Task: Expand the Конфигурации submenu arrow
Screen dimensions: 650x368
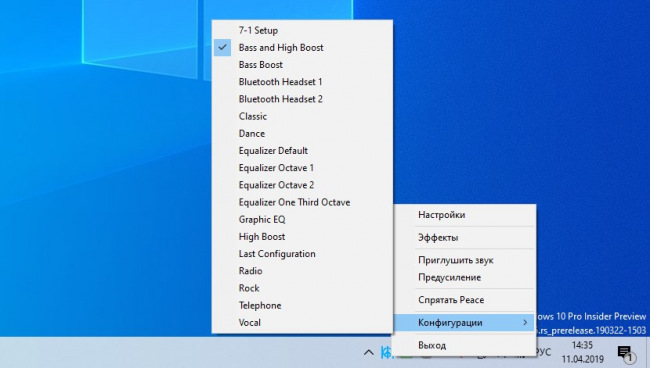Action: (525, 322)
